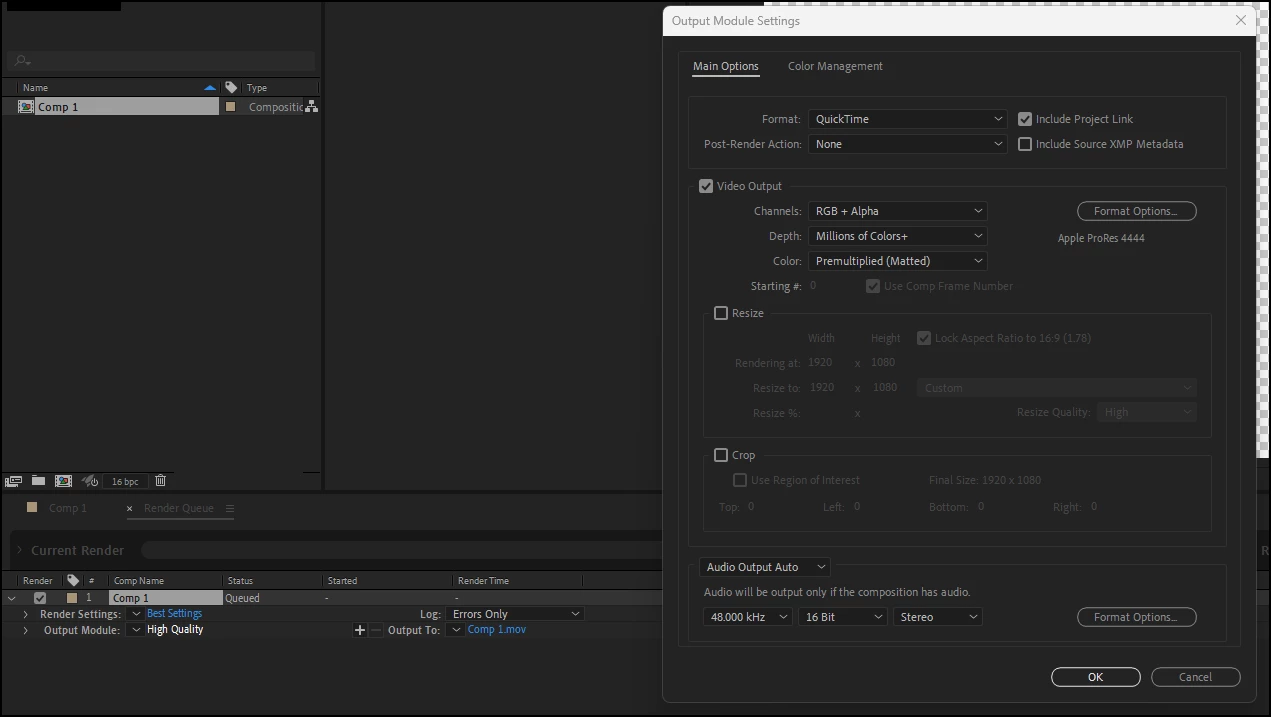
Task: Open the Depth Millions of Colors+ dropdown
Action: [898, 236]
